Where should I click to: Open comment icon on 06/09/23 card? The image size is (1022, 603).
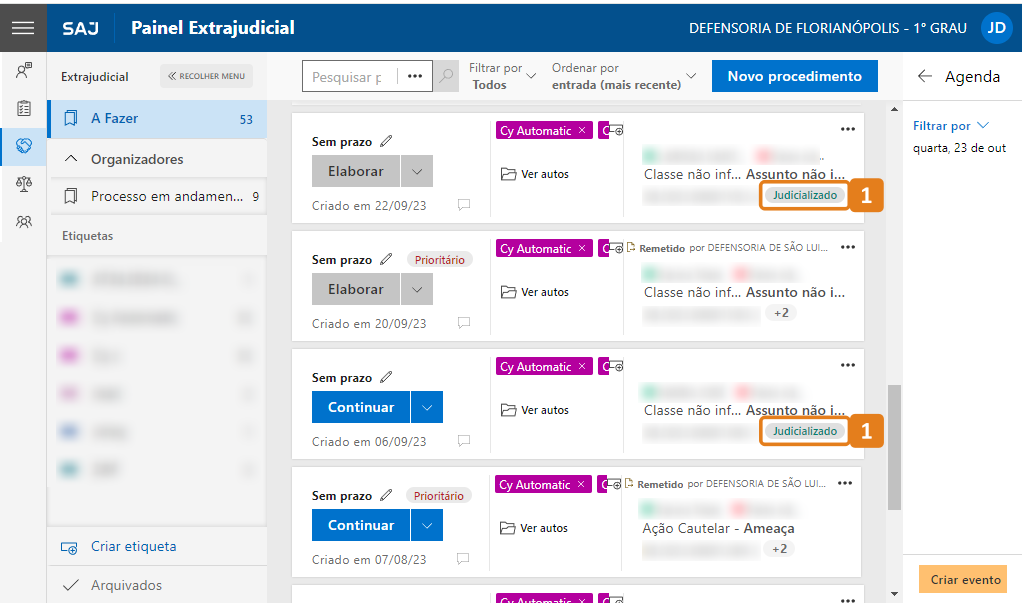pos(463,441)
